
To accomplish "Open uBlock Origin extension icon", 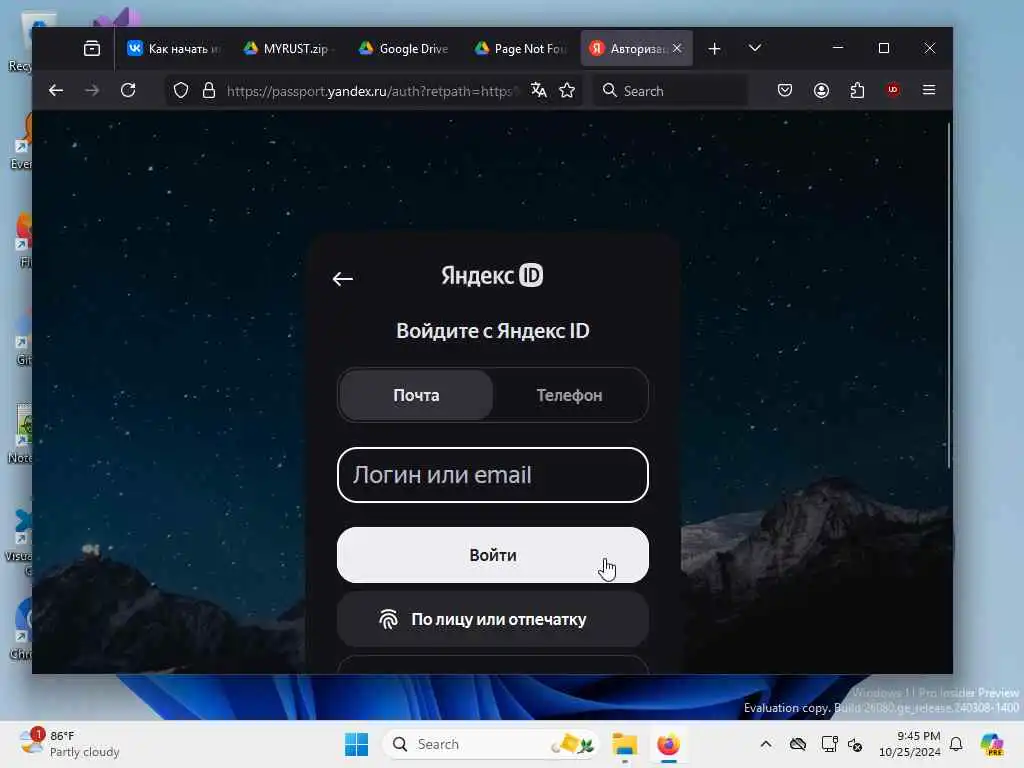I will click(893, 90).
